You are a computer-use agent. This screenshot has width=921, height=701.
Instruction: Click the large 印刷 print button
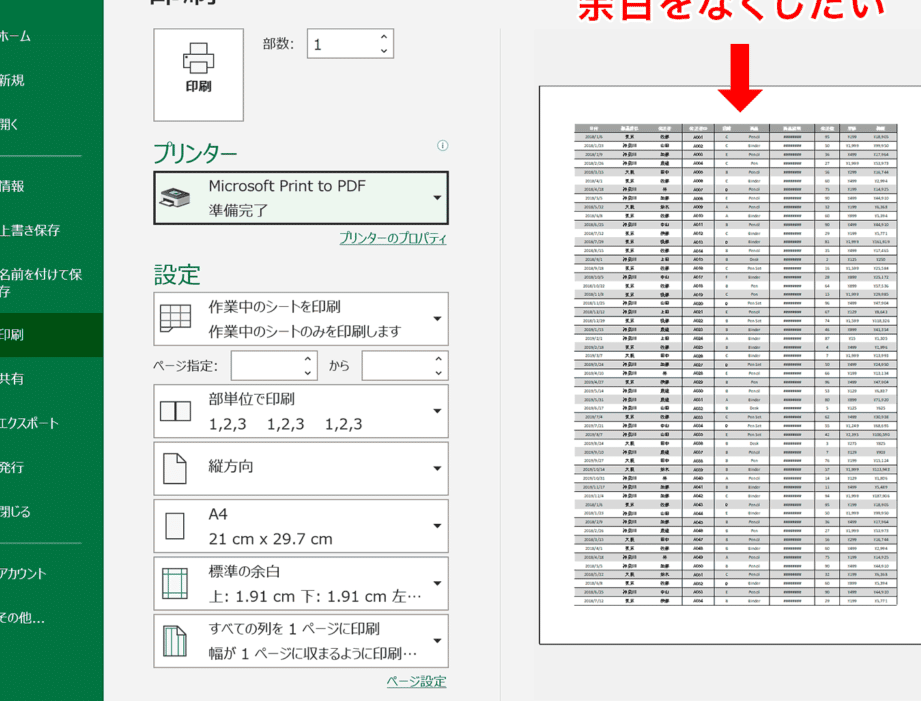tap(198, 74)
